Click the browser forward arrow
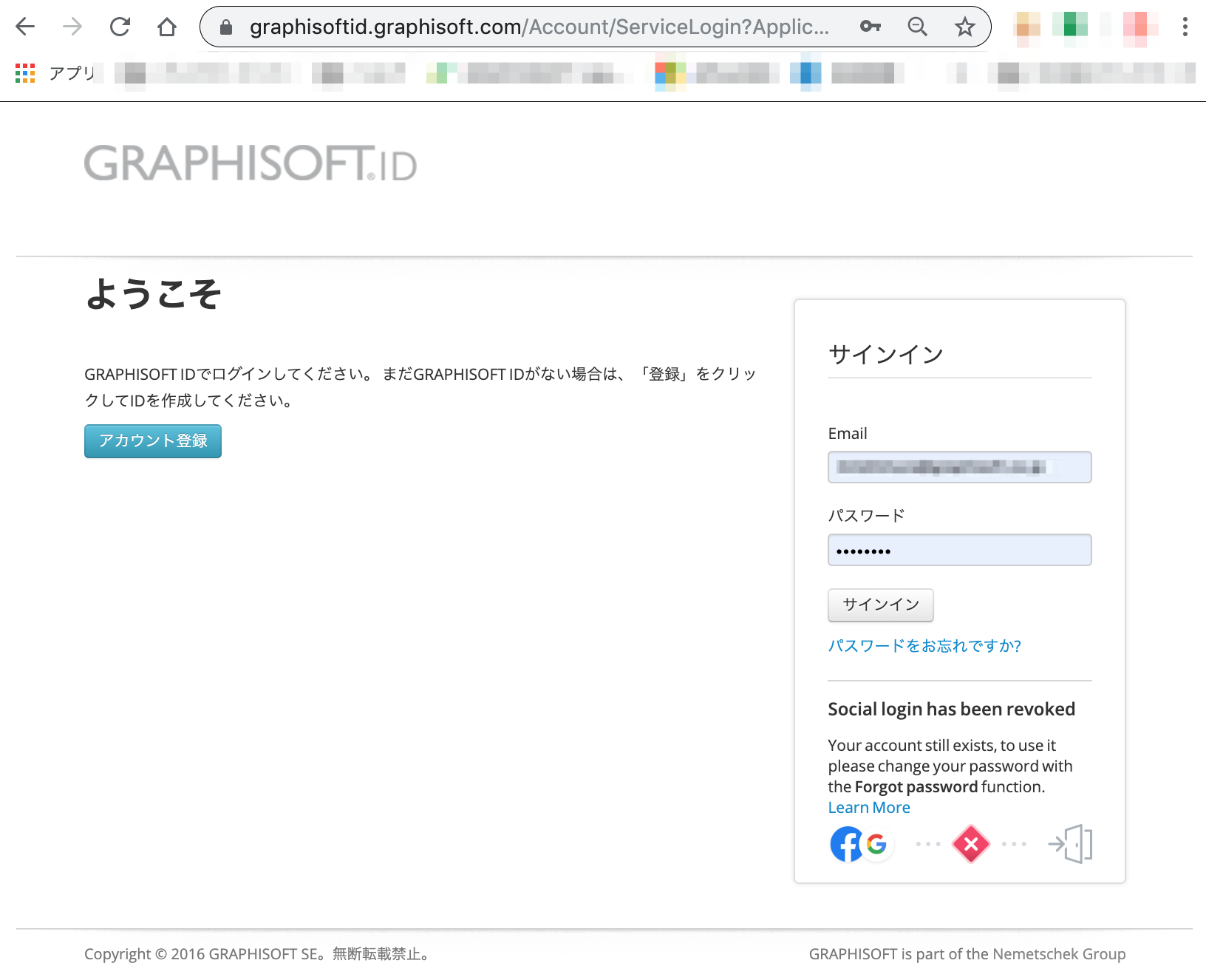Image resolution: width=1206 pixels, height=980 pixels. tap(72, 27)
